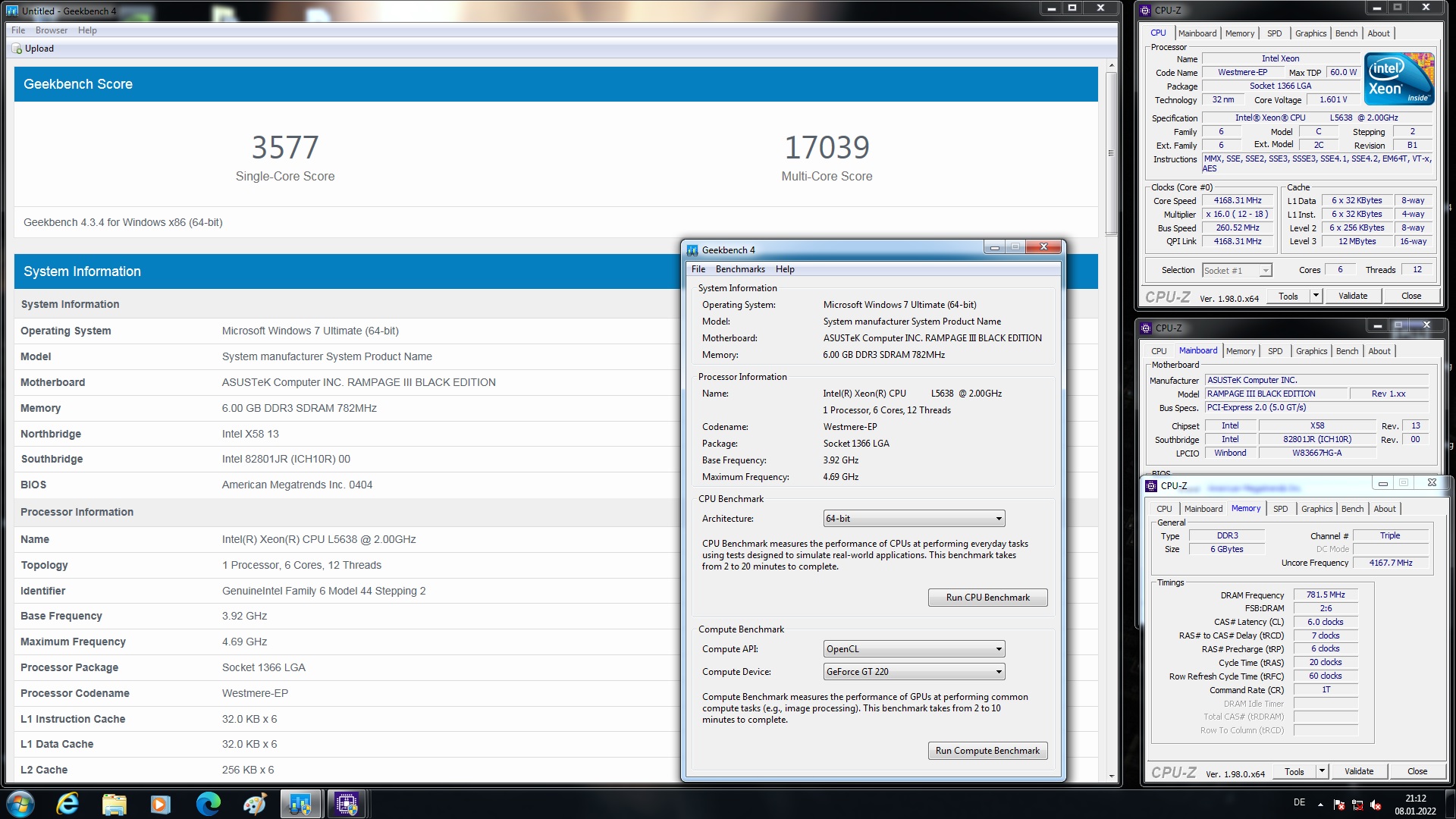Click Show Desktop strip beside clock

1450,805
